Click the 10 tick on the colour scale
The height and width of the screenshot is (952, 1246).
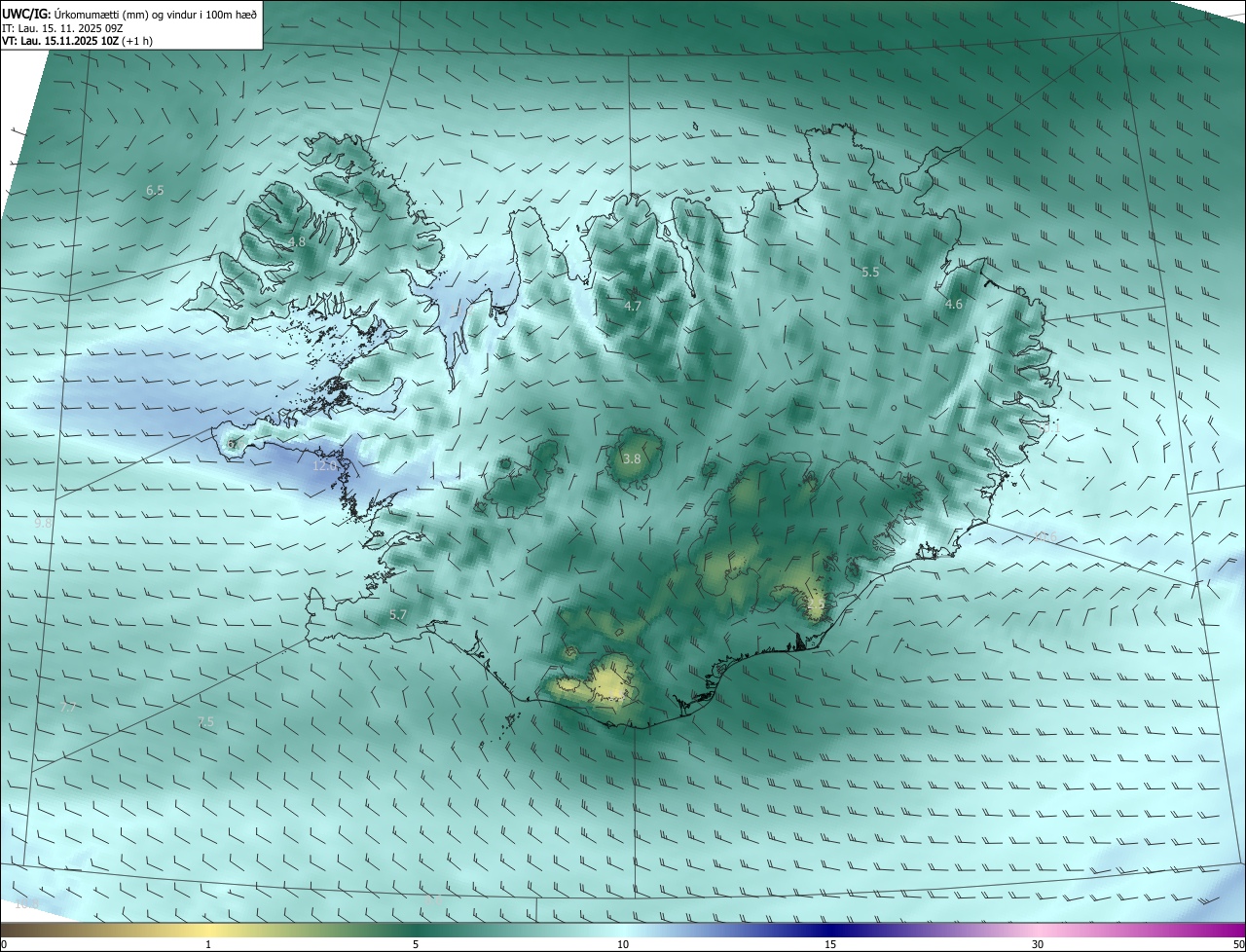tap(623, 944)
